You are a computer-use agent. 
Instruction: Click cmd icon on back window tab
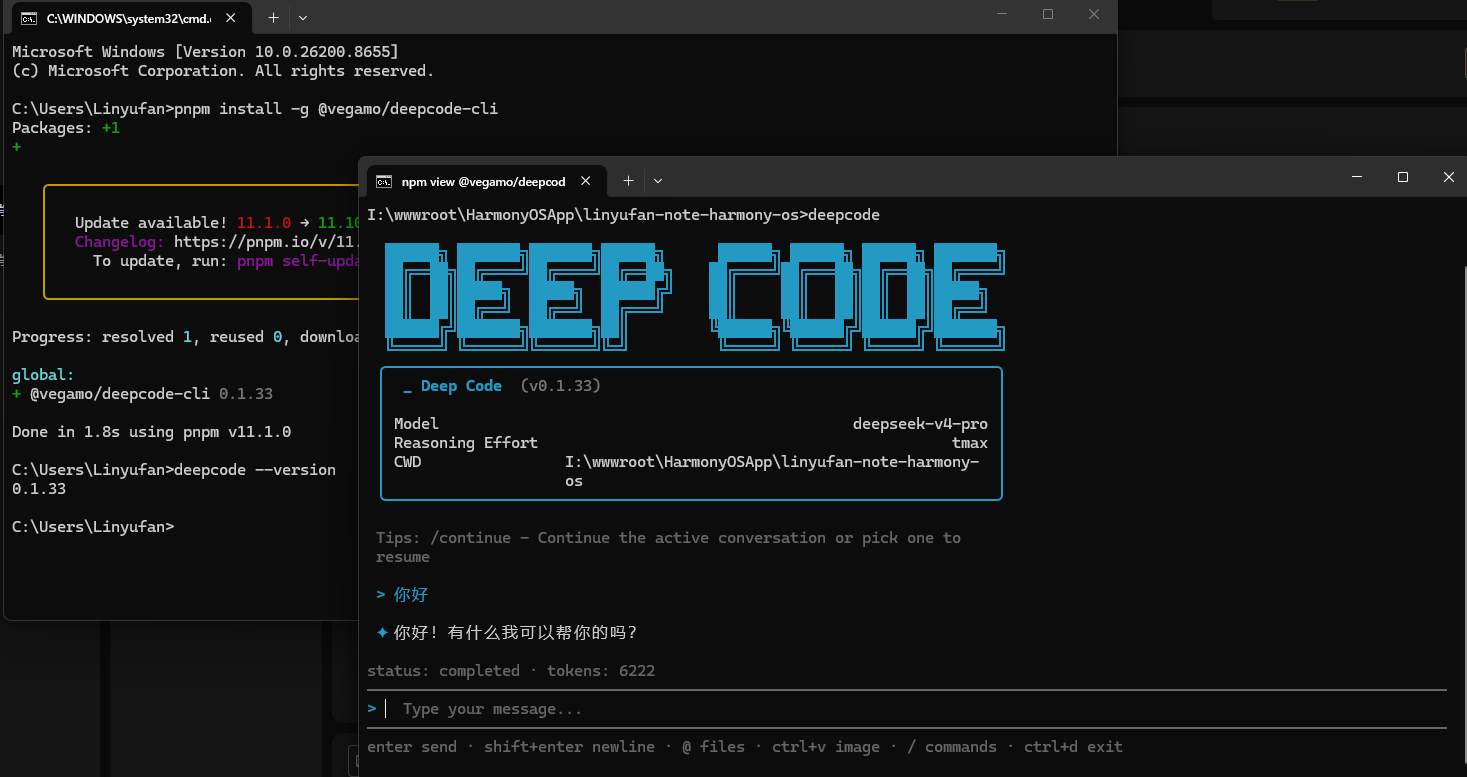tap(30, 18)
